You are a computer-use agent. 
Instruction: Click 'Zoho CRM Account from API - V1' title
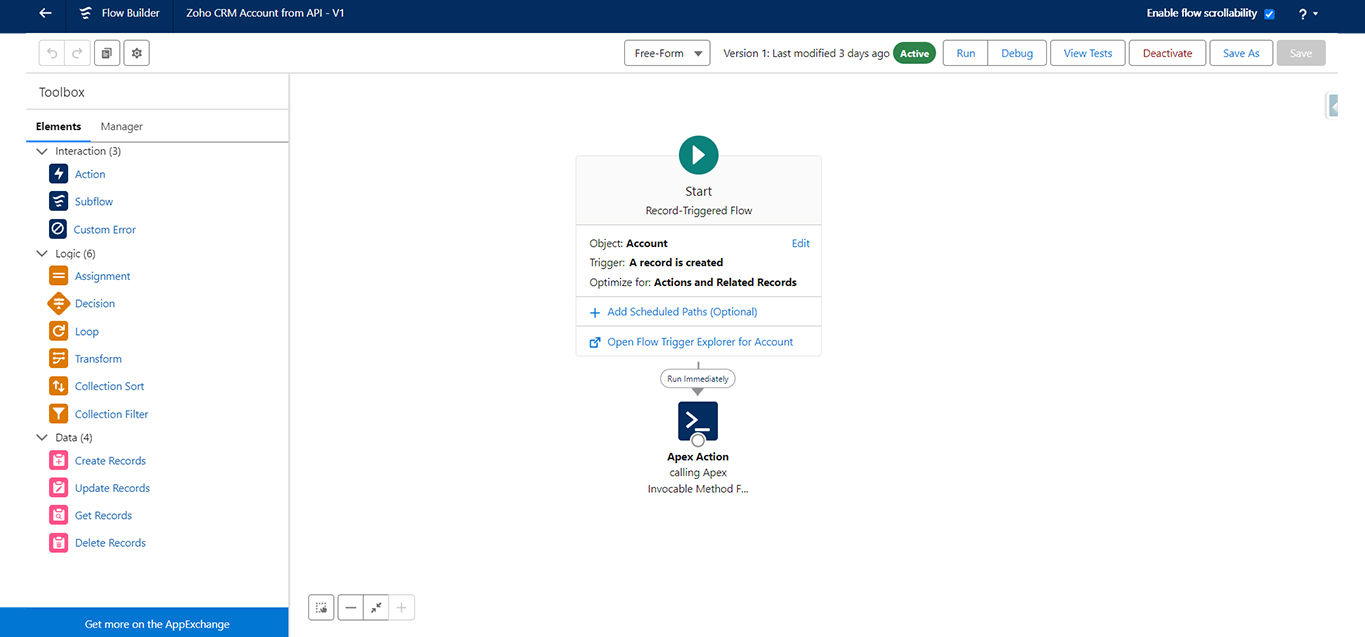tap(266, 14)
